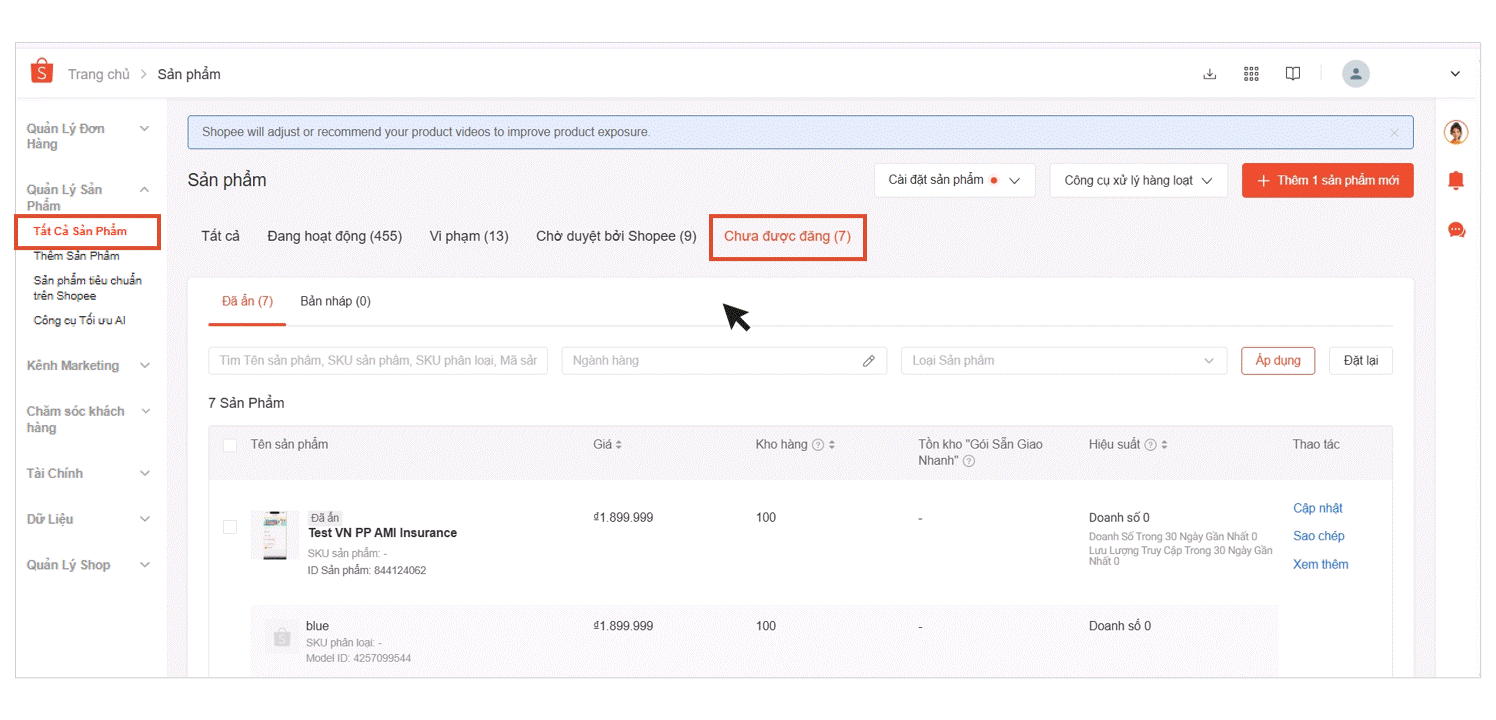Screen dimensions: 1496x720
Task: Click the help icon next to Hiệu suất
Action: tap(1150, 445)
